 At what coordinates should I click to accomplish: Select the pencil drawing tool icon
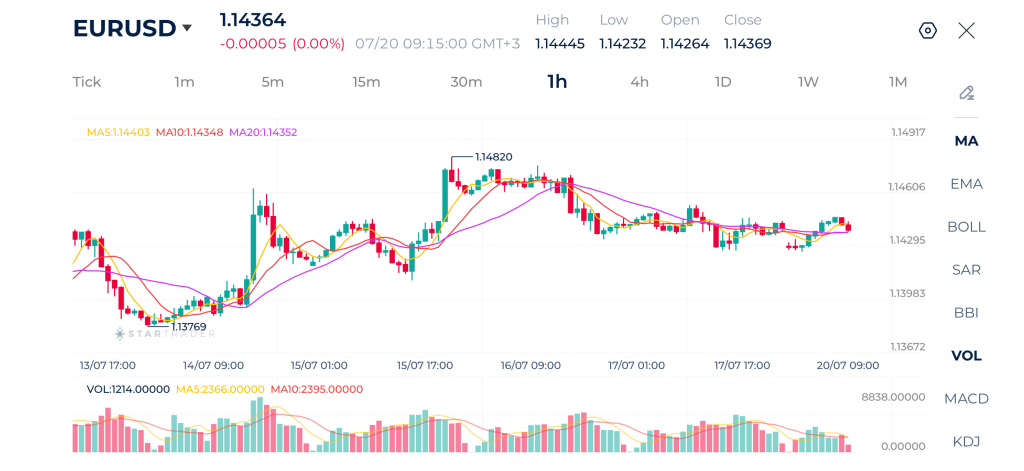(967, 93)
